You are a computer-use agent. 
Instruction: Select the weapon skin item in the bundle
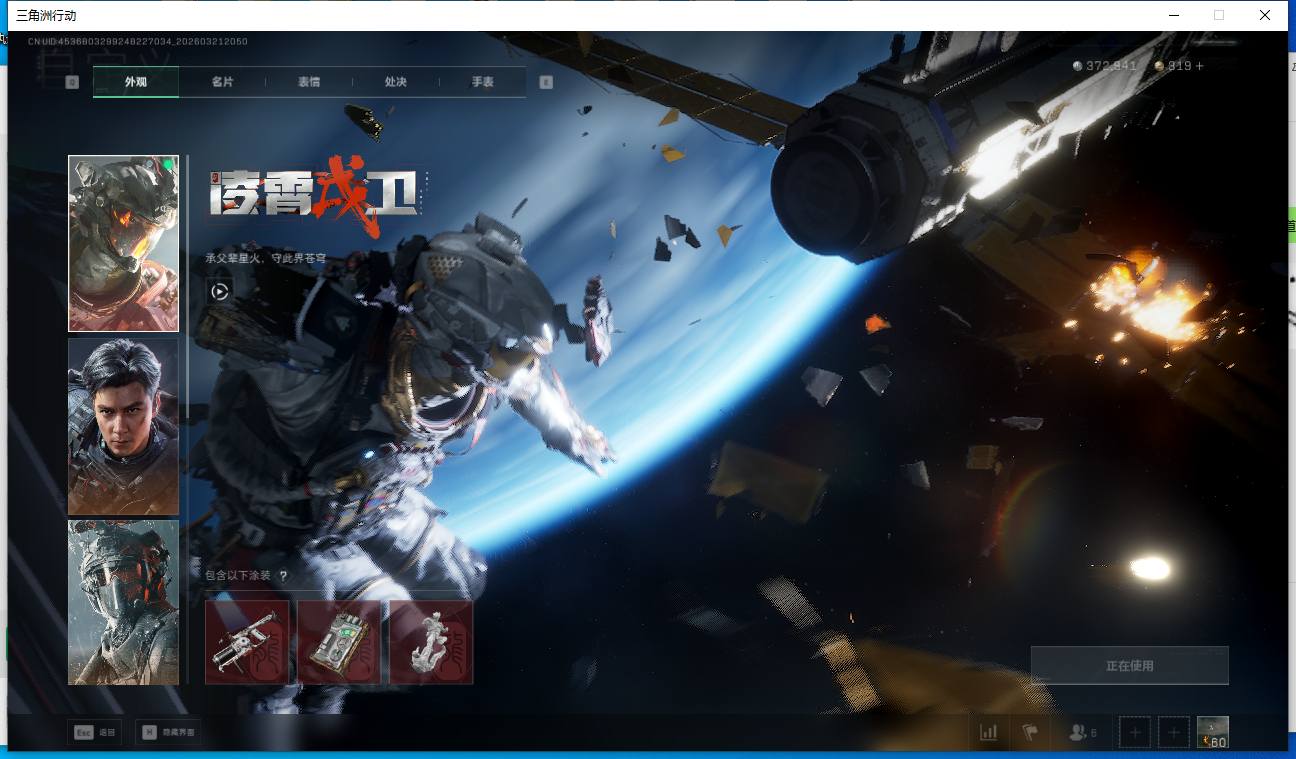(x=247, y=642)
